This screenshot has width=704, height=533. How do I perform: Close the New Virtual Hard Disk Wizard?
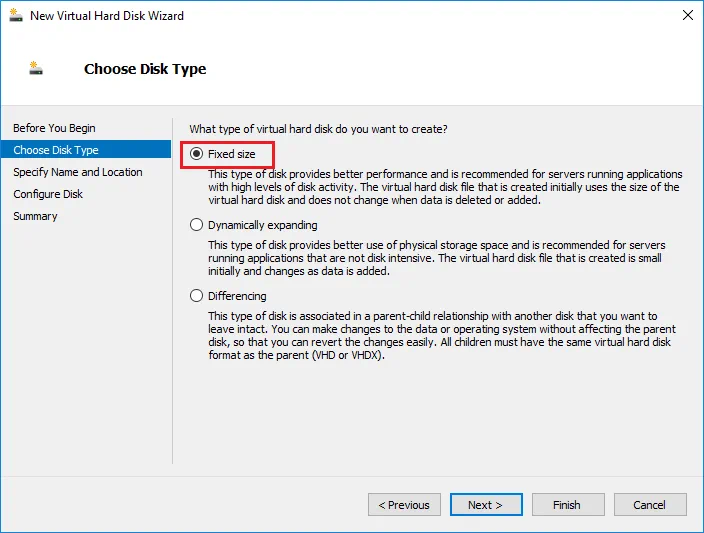(688, 15)
